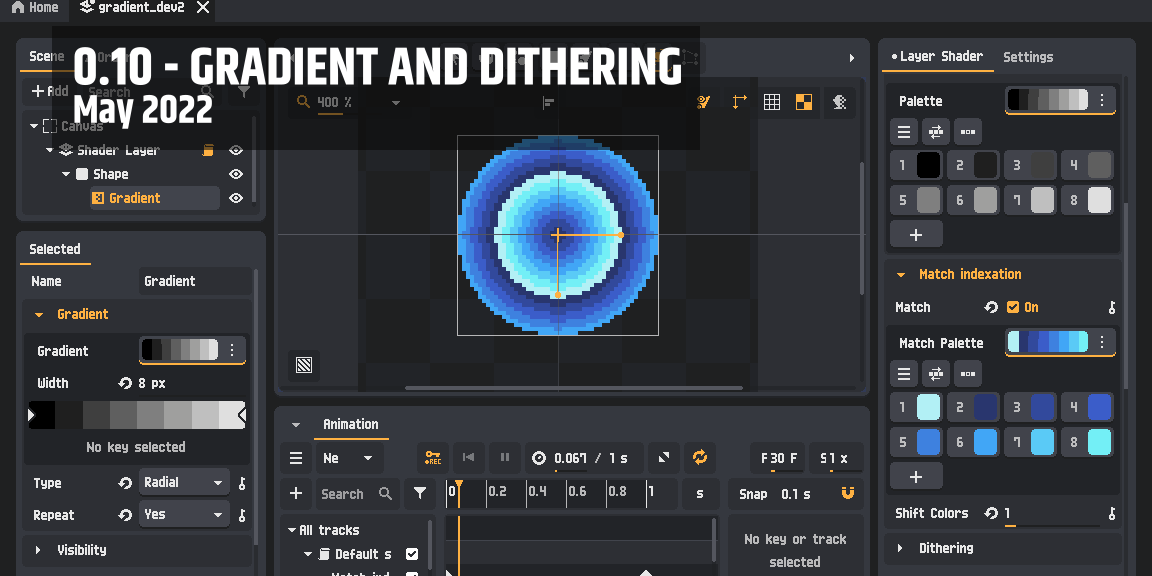Toggle the timeline Snap magnet
The width and height of the screenshot is (1152, 576).
coord(848,494)
